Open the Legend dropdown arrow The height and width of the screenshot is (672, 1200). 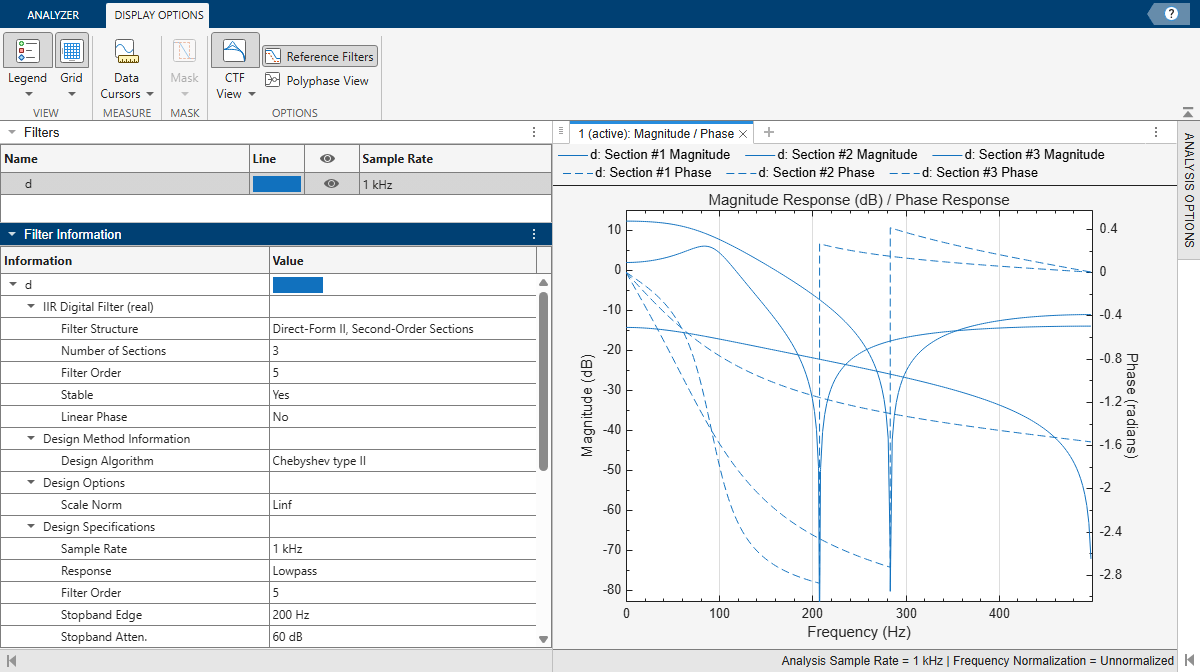click(28, 94)
